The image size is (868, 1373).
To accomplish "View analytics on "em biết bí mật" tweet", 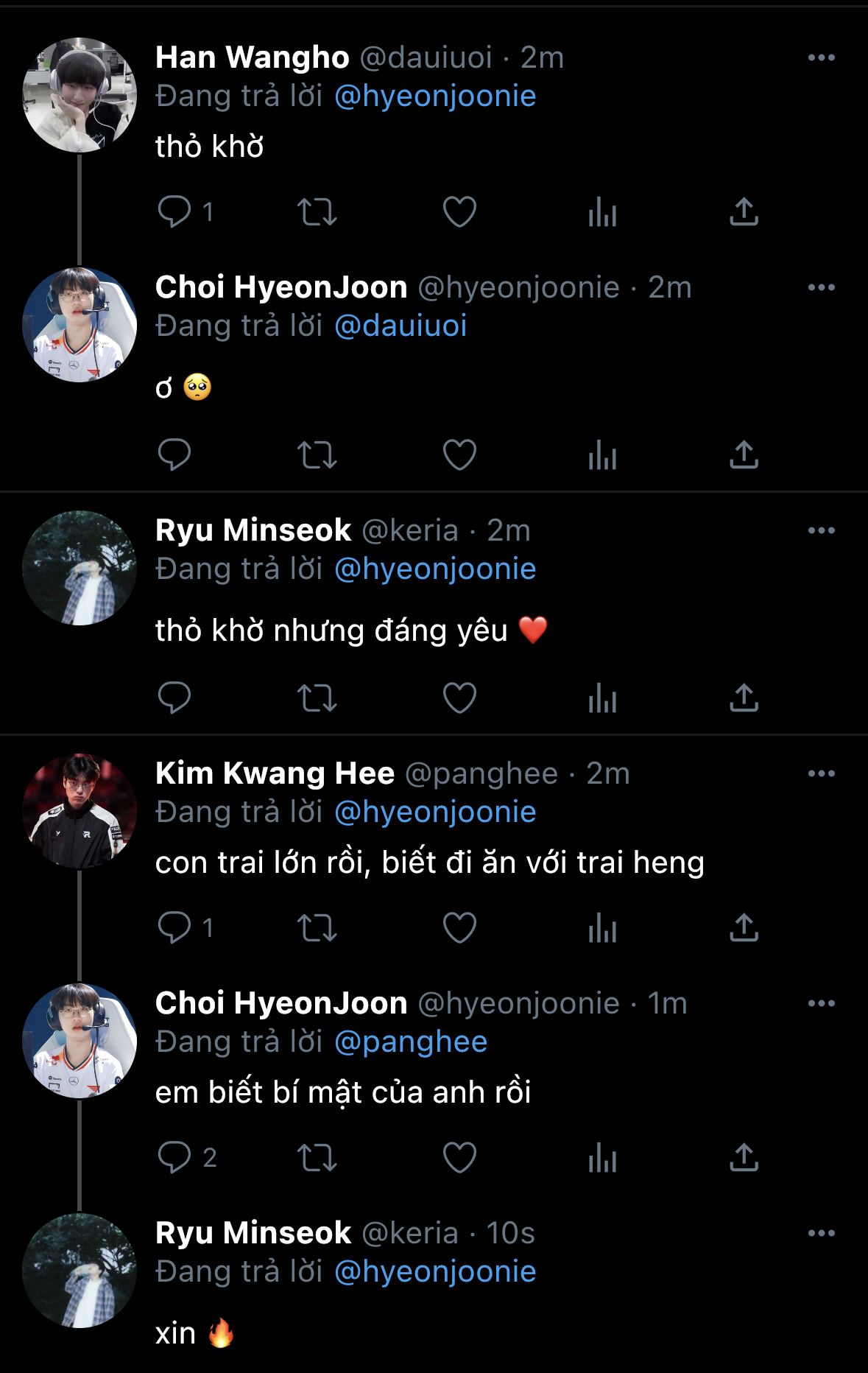I will 602,1157.
